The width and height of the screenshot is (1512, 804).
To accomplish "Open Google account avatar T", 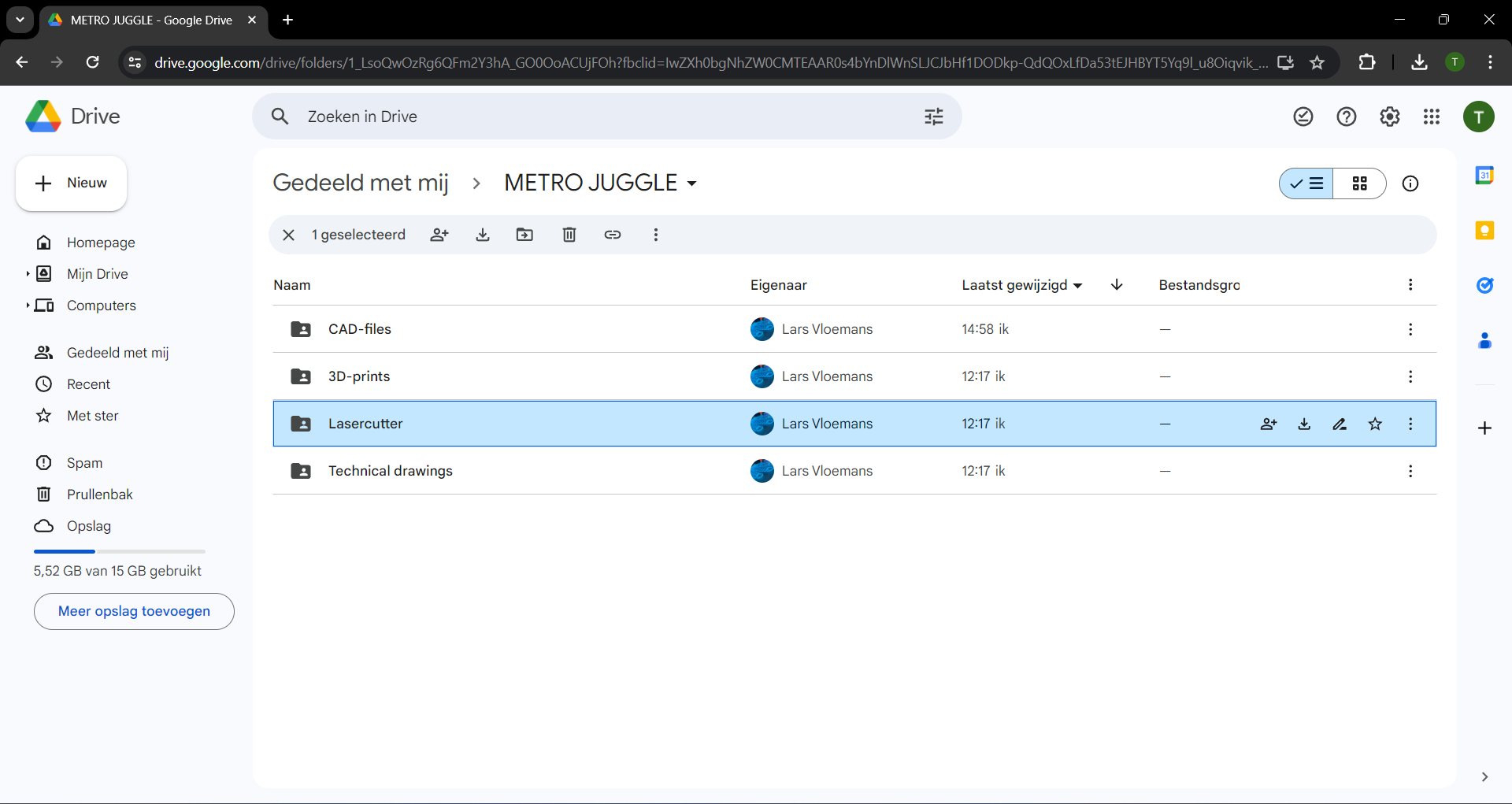I will coord(1479,117).
